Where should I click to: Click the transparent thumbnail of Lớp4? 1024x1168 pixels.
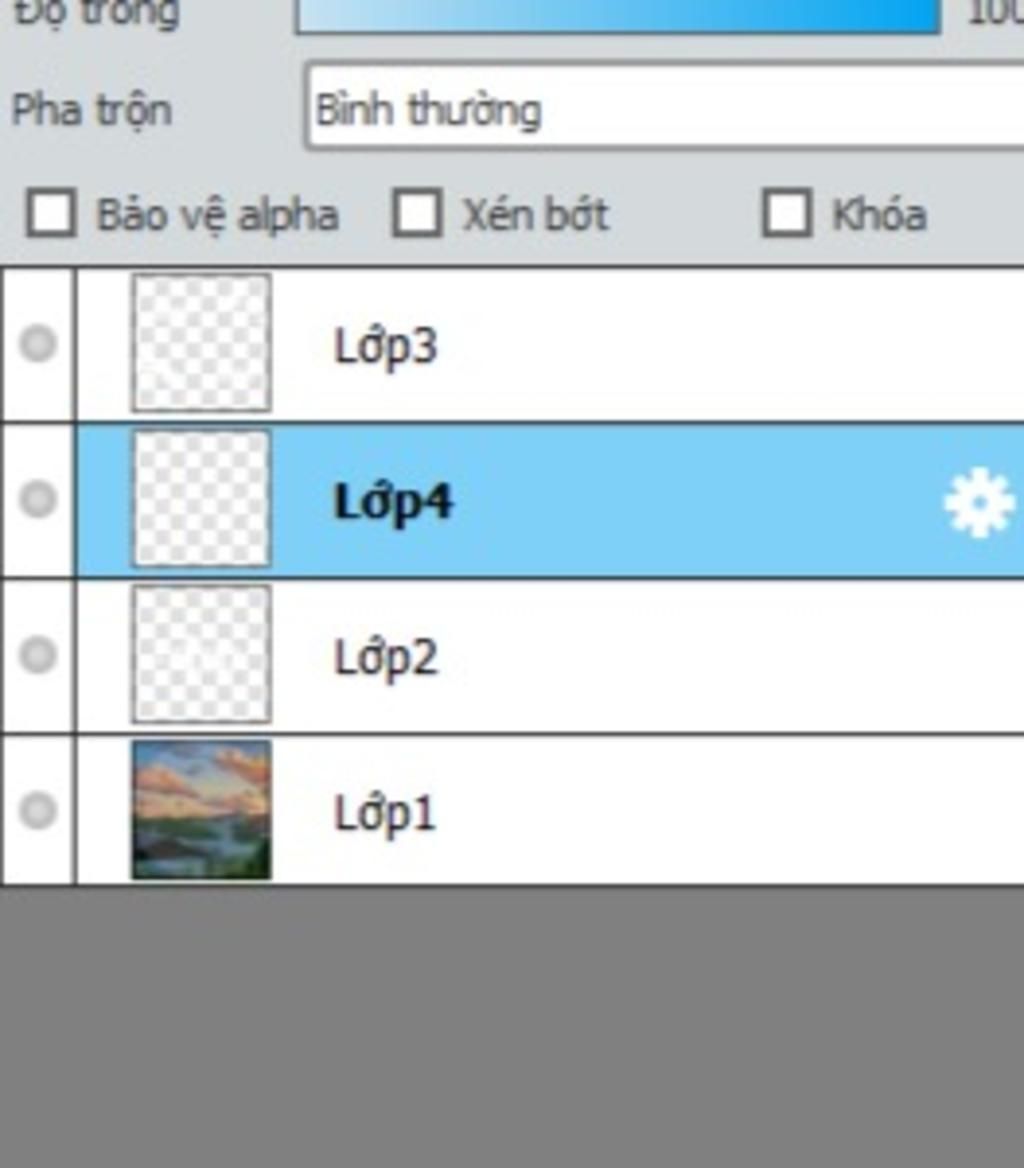201,498
